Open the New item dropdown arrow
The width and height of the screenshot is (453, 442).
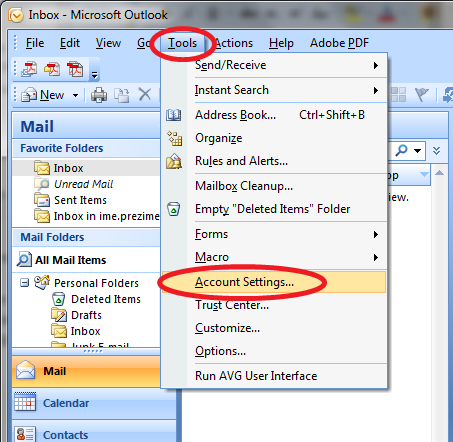coord(76,96)
